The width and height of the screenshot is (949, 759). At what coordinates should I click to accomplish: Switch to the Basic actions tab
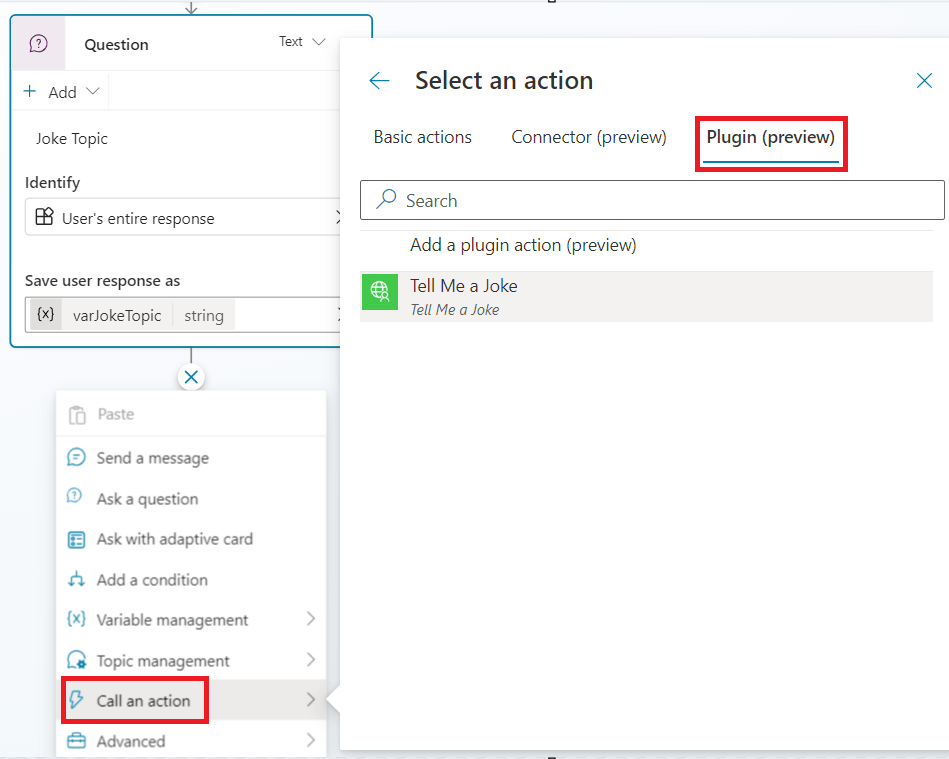[x=422, y=137]
